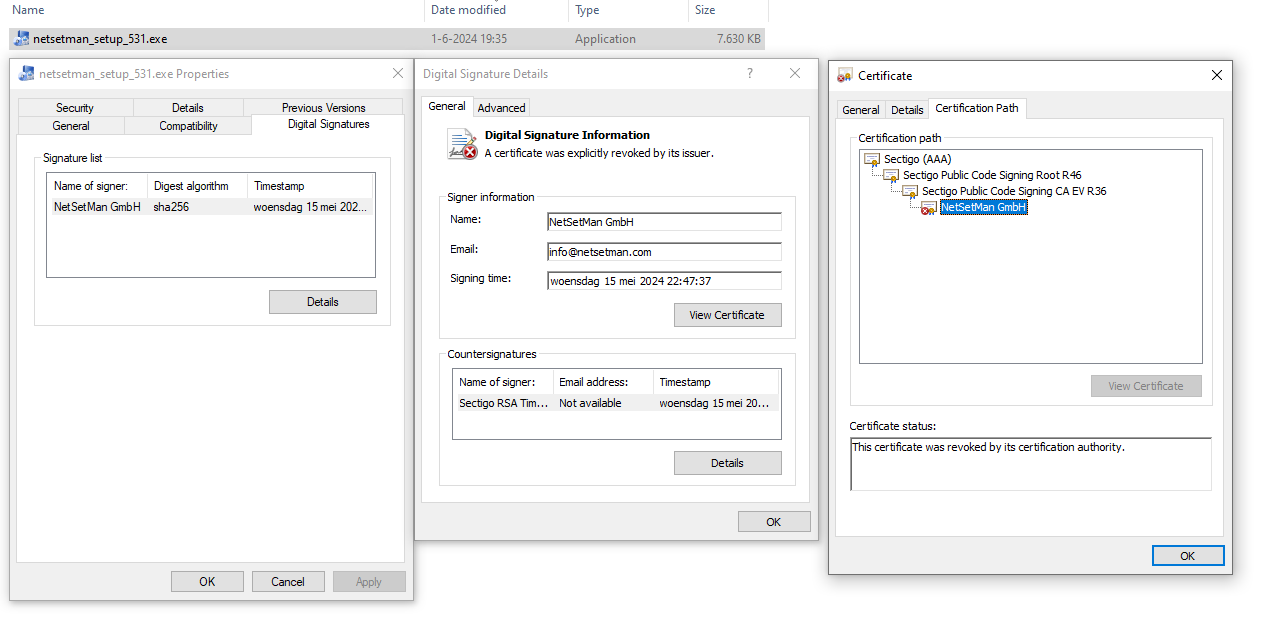Click the Certificate window title icon
The width and height of the screenshot is (1261, 618).
click(x=845, y=75)
